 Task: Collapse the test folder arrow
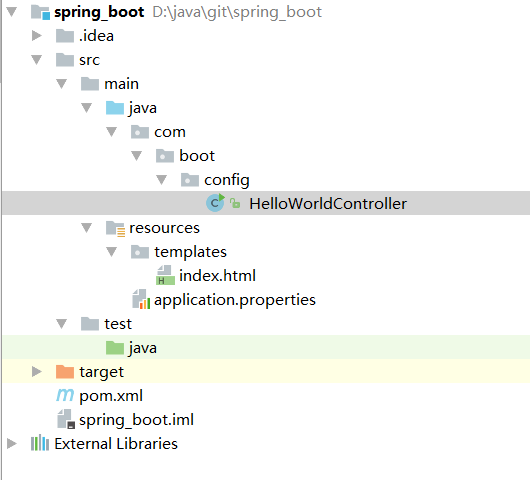[x=62, y=324]
